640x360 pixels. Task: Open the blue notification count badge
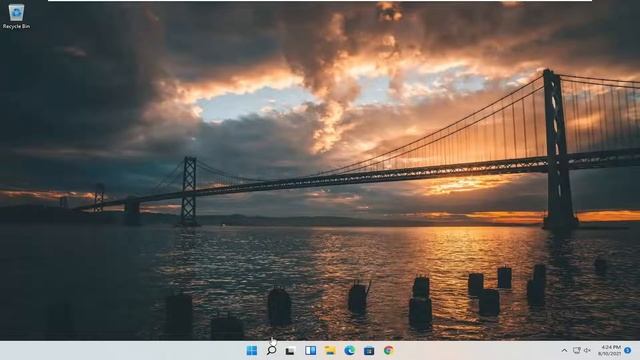click(x=628, y=350)
